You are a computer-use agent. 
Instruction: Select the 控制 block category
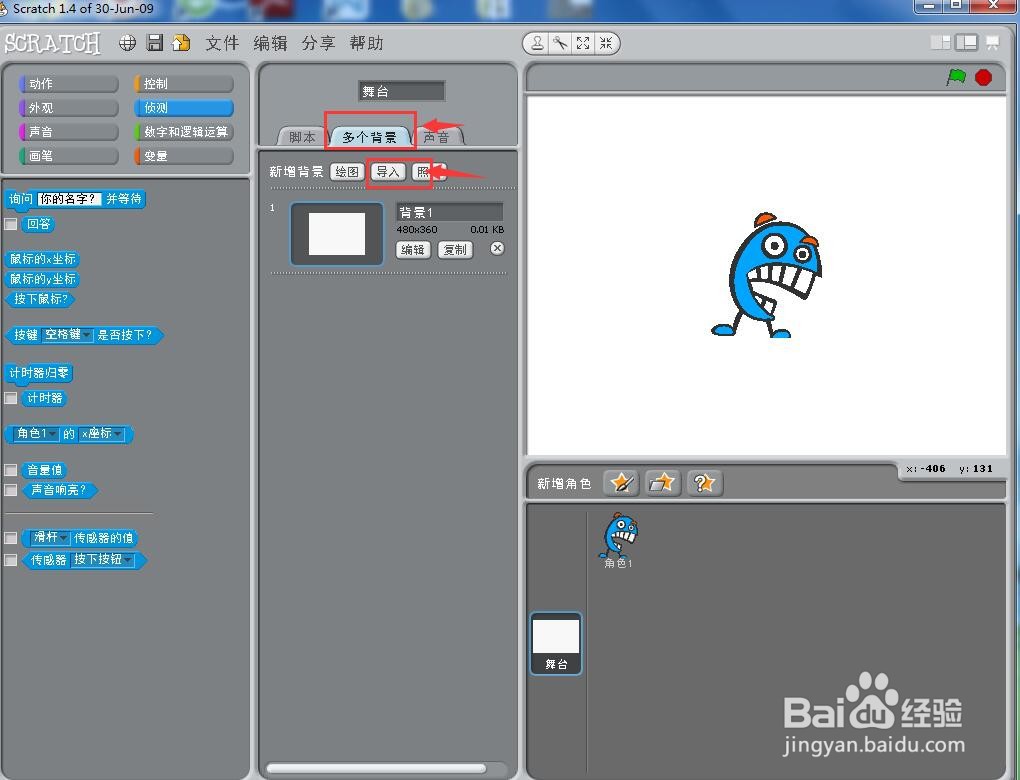click(183, 83)
